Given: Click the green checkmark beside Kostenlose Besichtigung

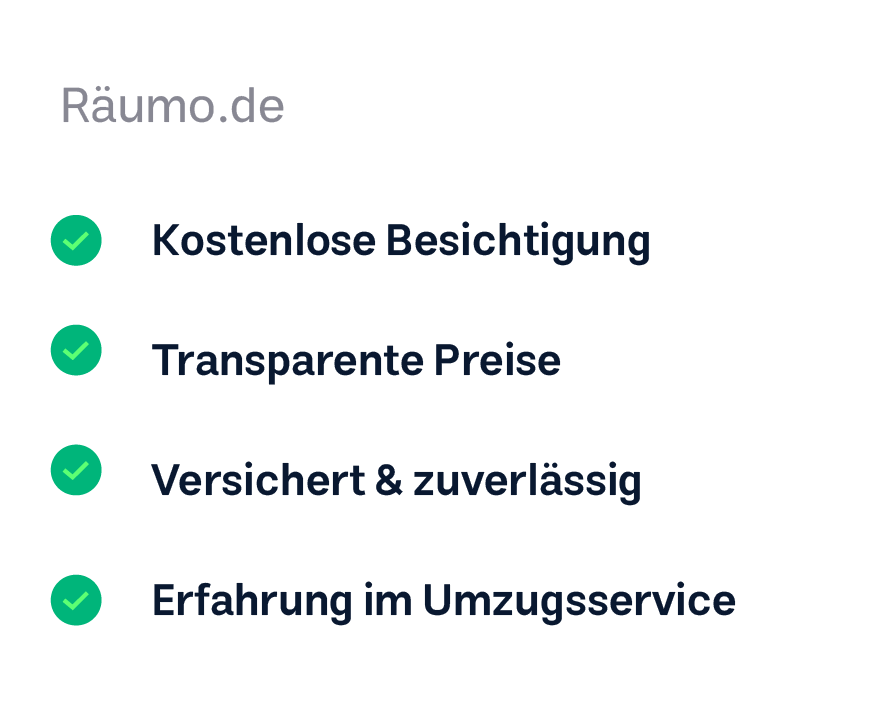Looking at the screenshot, I should [x=76, y=240].
